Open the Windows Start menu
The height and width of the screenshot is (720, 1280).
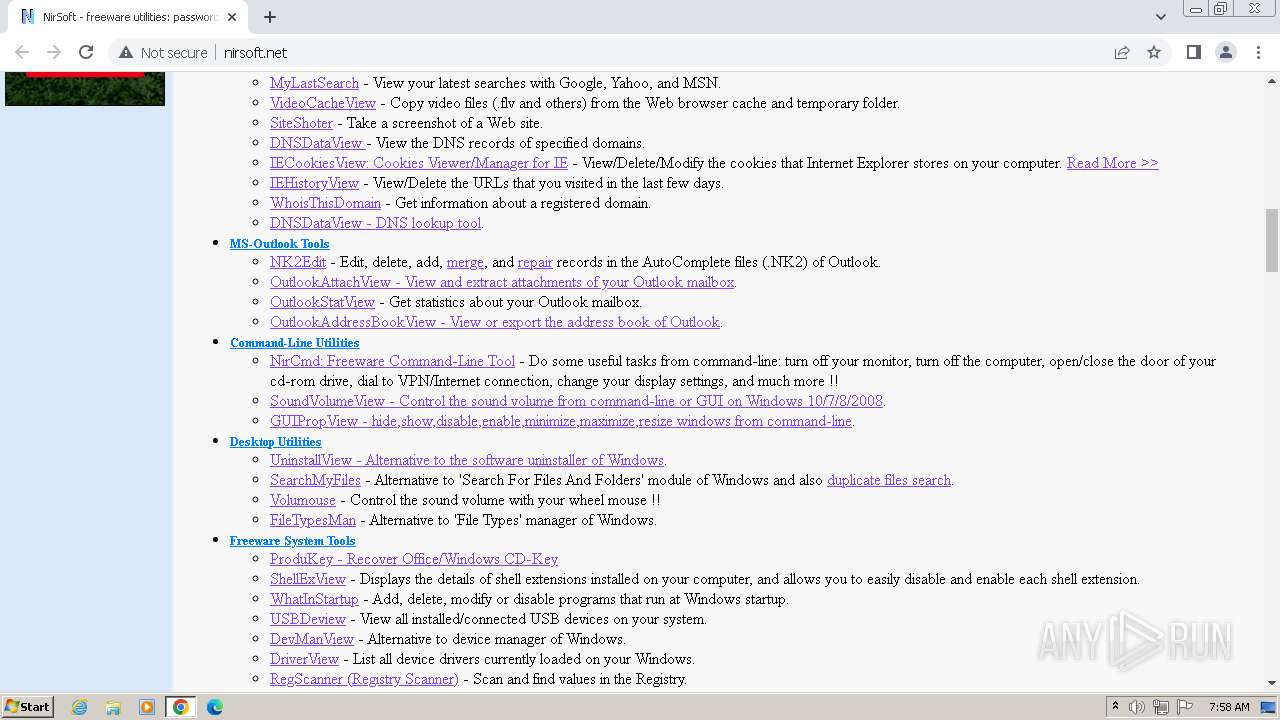28,707
